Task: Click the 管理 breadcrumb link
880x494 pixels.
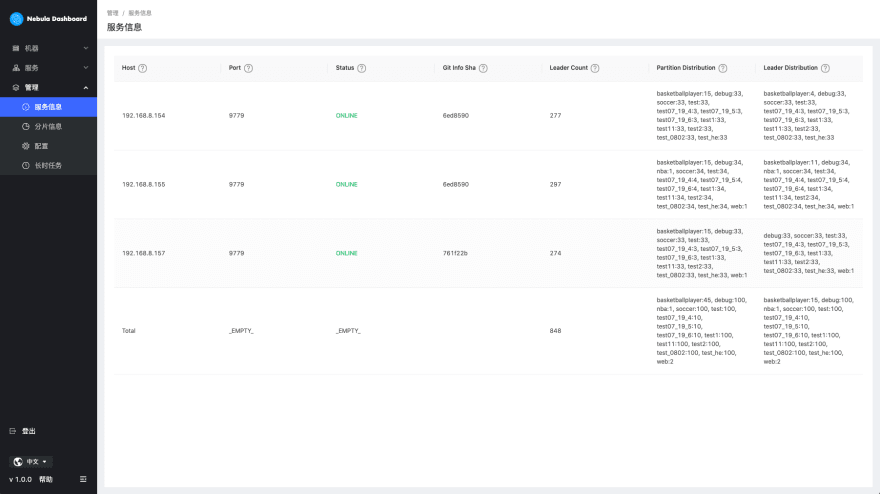Action: (x=112, y=13)
